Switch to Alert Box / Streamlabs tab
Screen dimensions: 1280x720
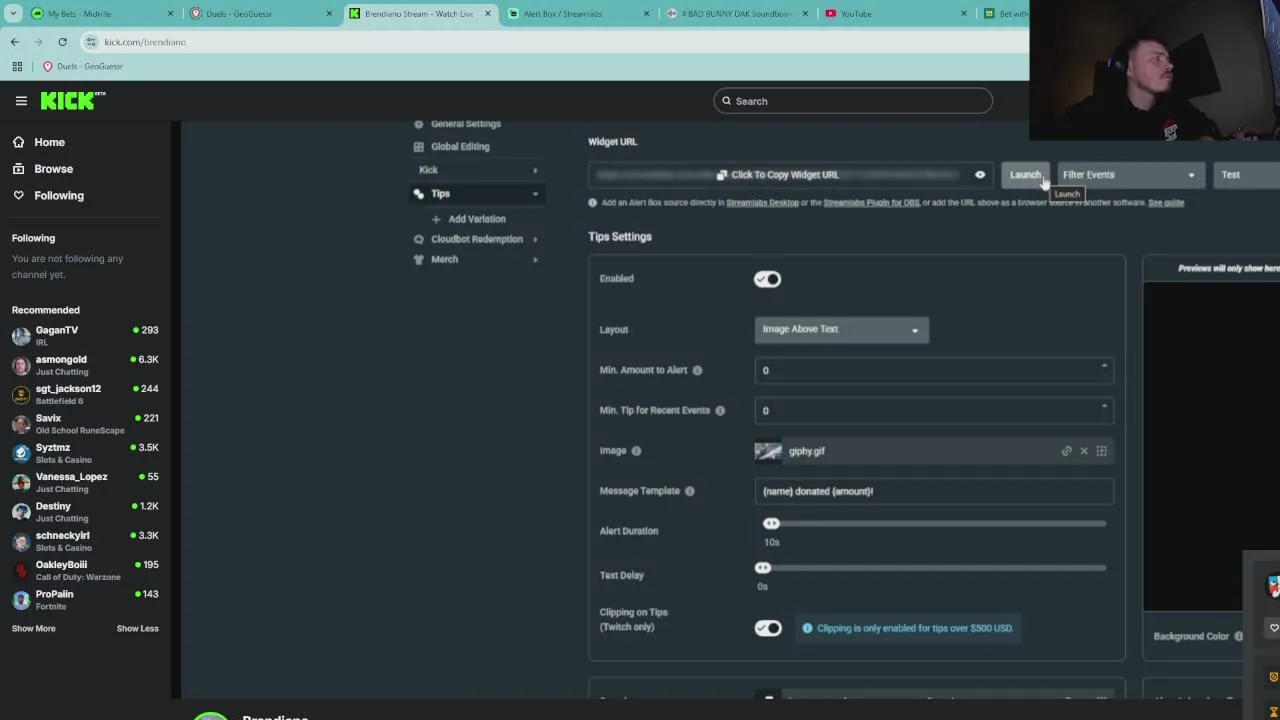tap(577, 14)
